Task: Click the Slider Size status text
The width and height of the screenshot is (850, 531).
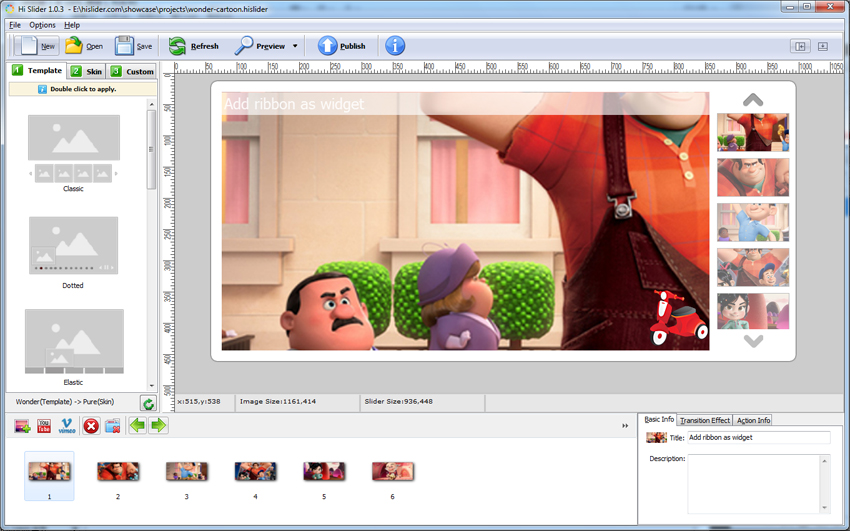Action: point(397,402)
